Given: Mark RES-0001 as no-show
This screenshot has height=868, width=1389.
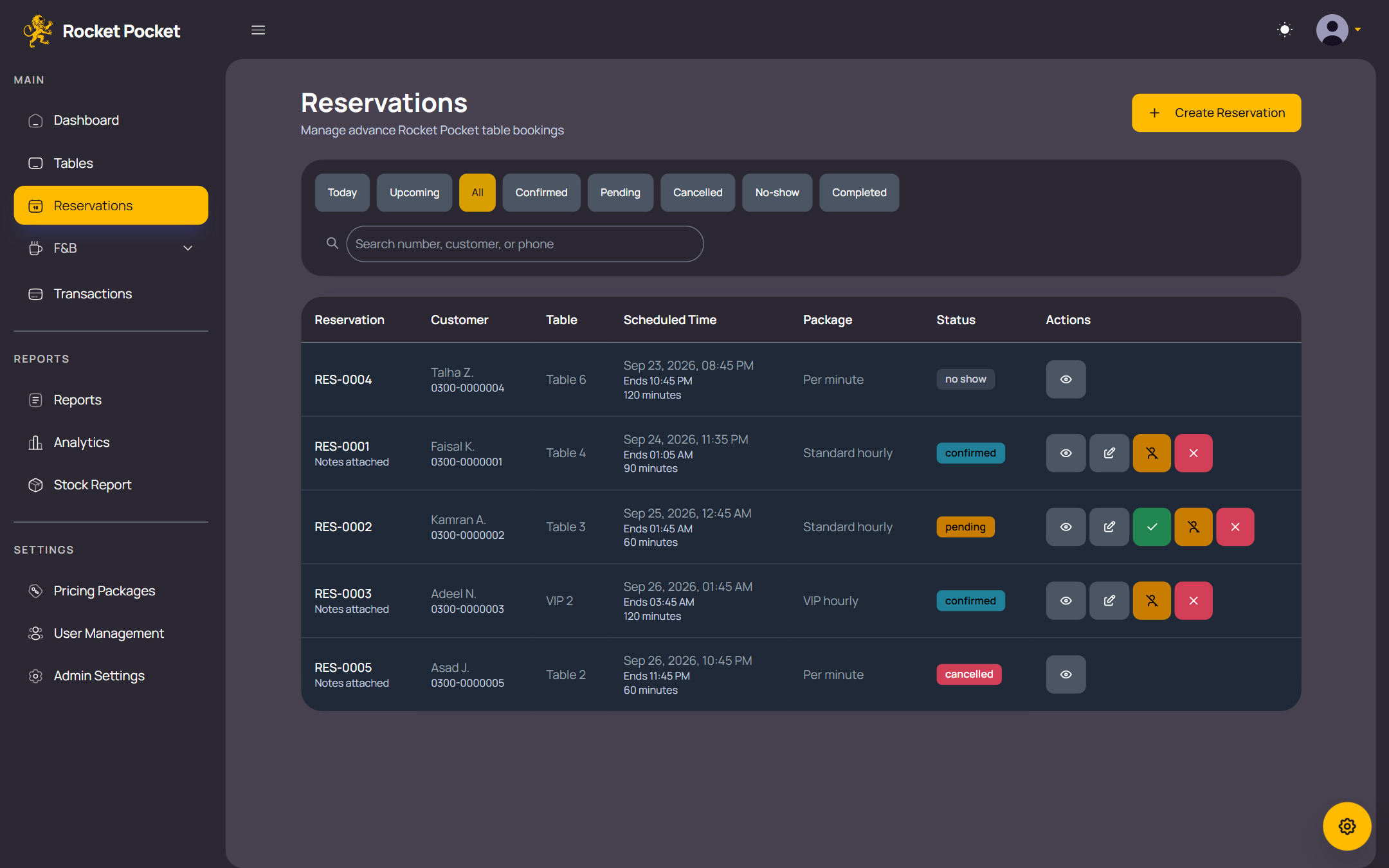Looking at the screenshot, I should [x=1152, y=453].
